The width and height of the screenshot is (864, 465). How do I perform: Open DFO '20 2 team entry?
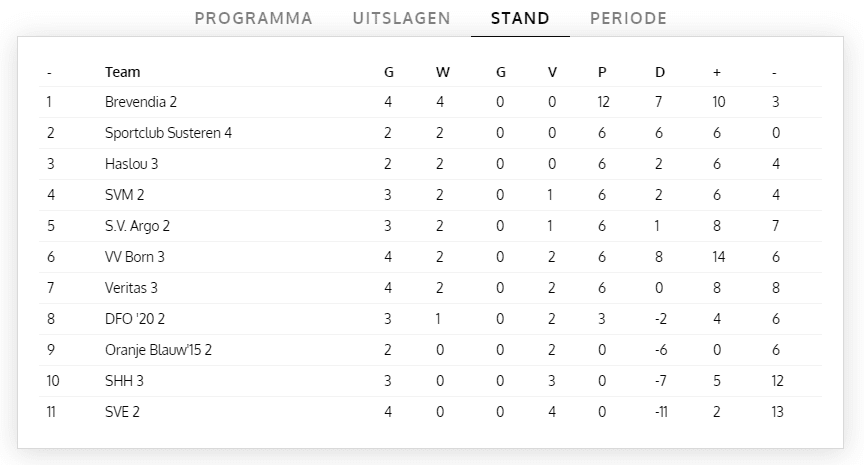(135, 319)
